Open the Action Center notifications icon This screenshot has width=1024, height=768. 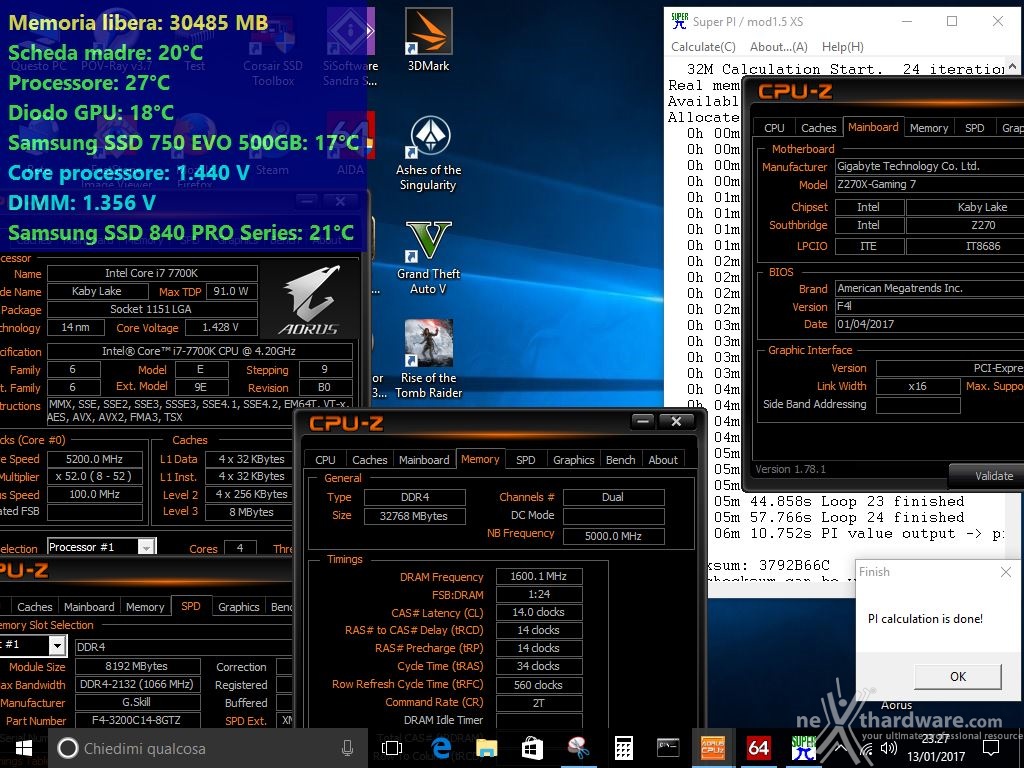coord(991,748)
